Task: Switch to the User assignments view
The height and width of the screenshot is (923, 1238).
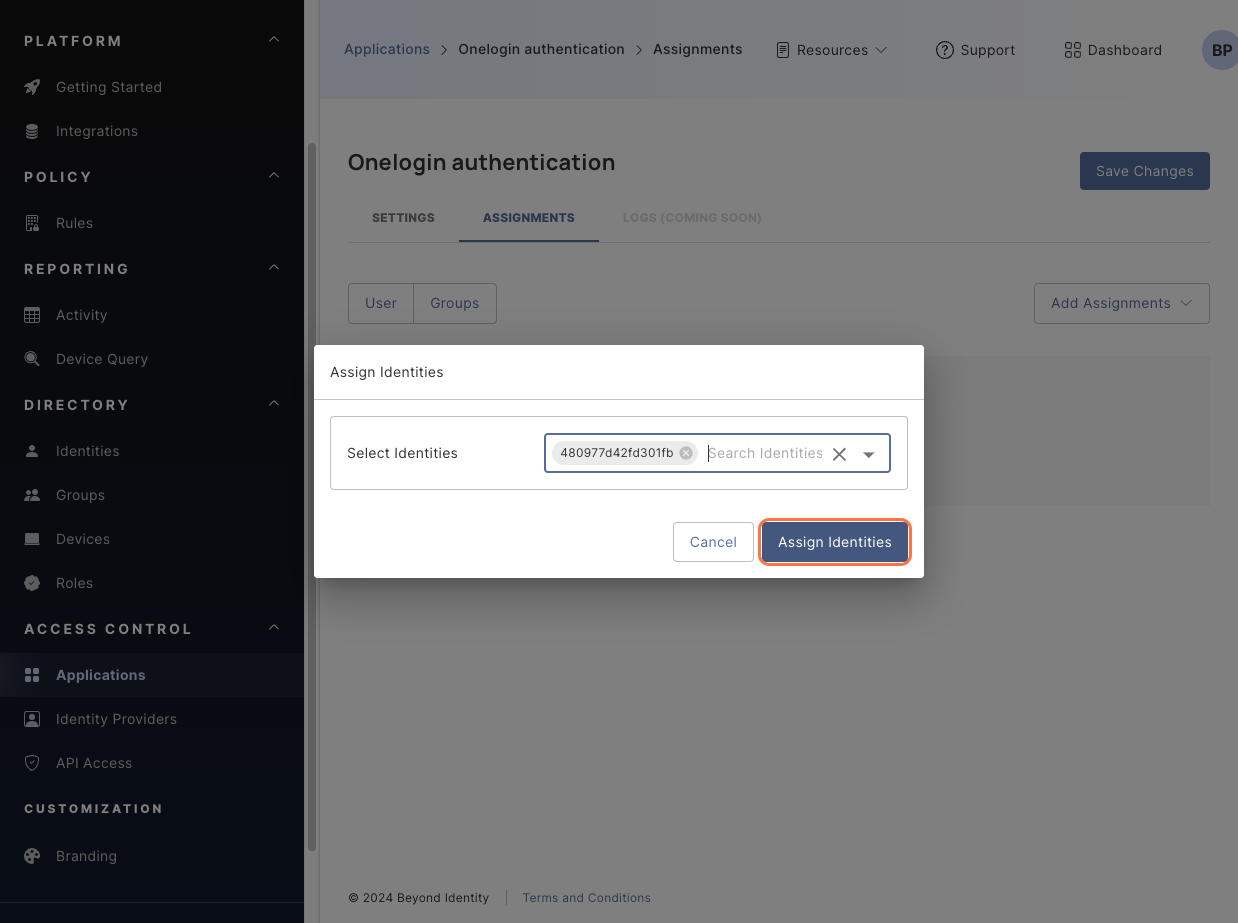Action: click(x=381, y=303)
